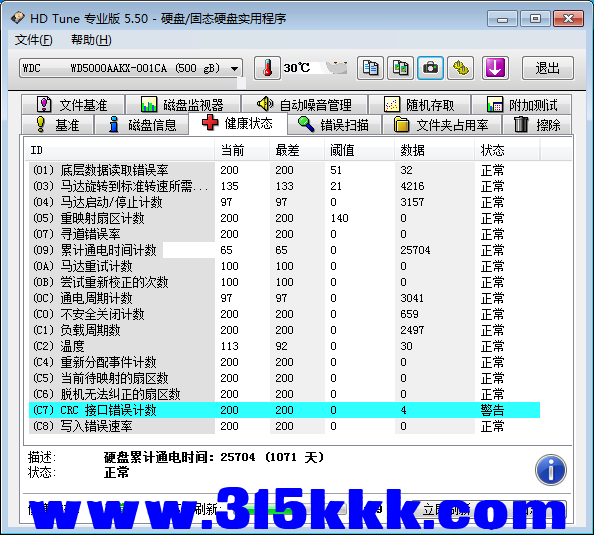Select the (07) 寻道错误率 row

coord(284,234)
